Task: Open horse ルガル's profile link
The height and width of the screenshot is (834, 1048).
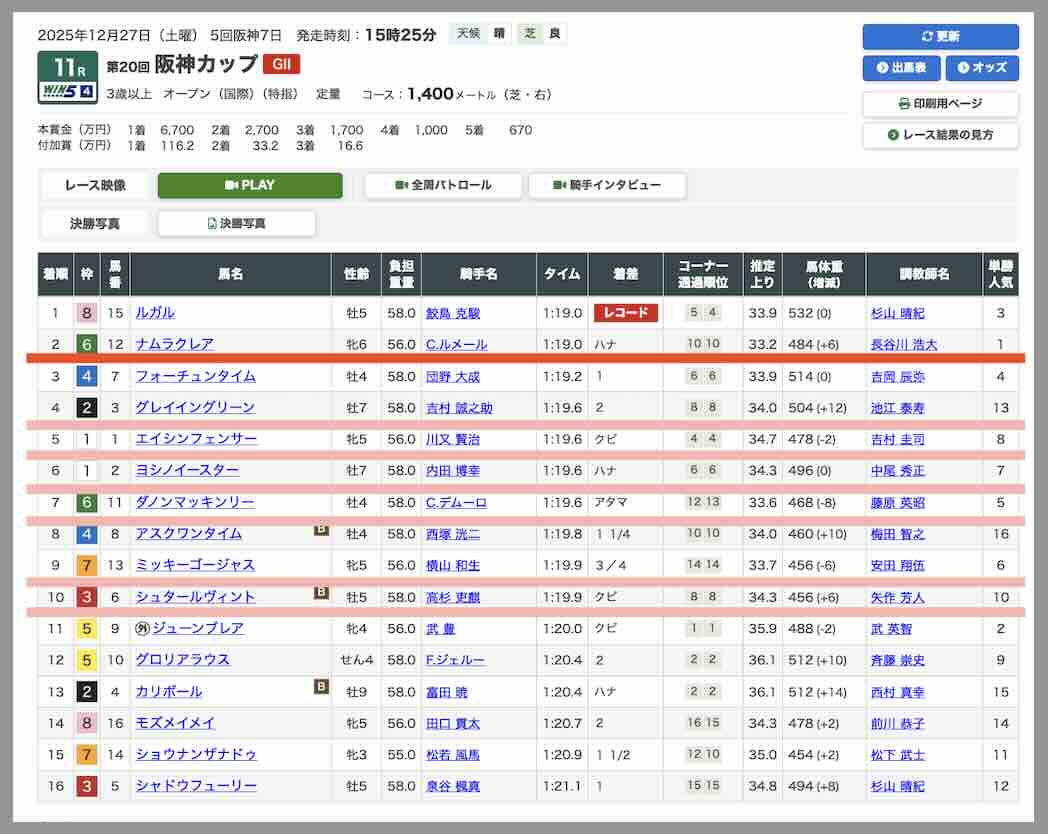Action: click(155, 313)
